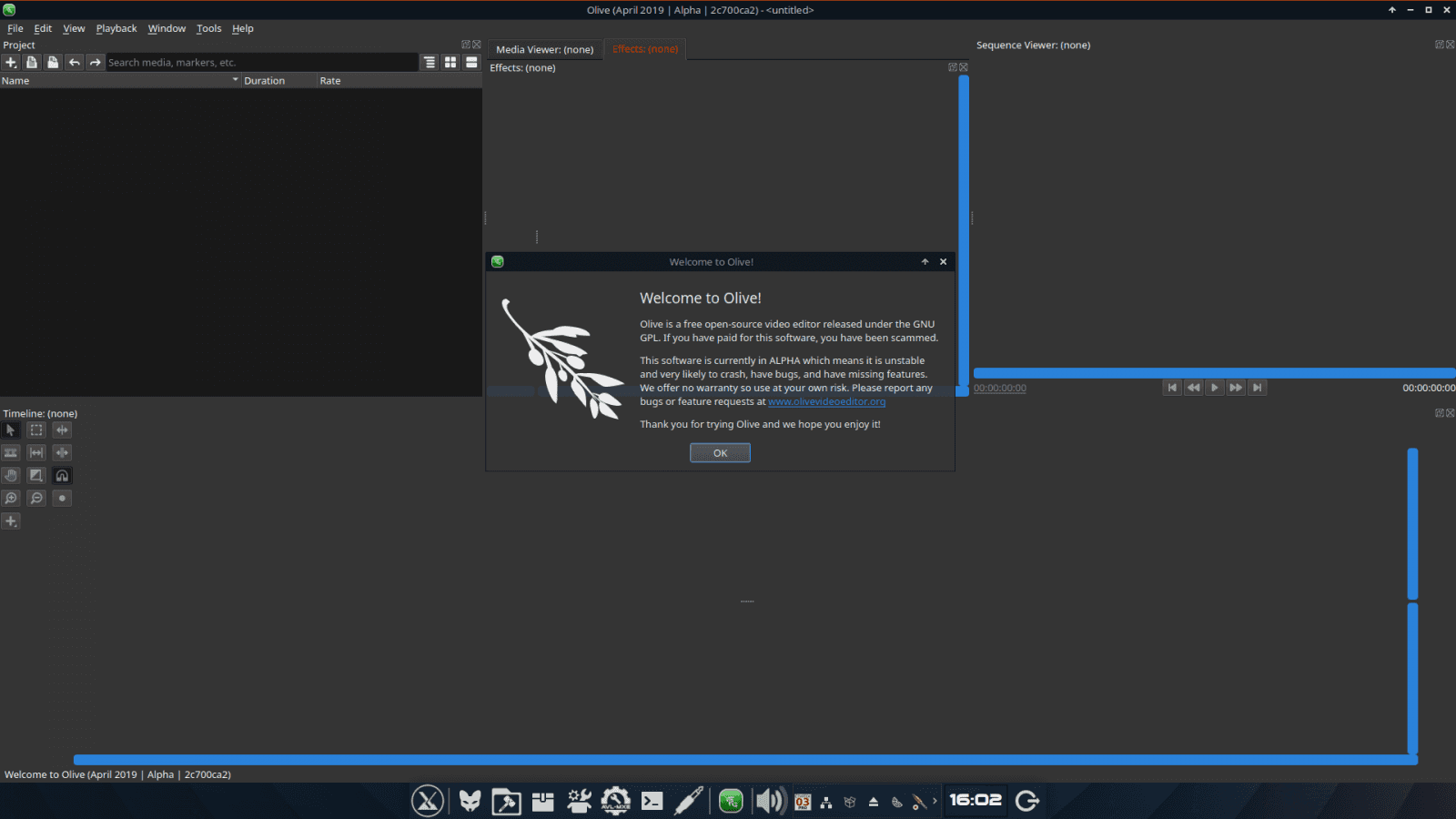Open the www.olivevideoeditor.org link
Image resolution: width=1456 pixels, height=819 pixels.
coord(826,401)
